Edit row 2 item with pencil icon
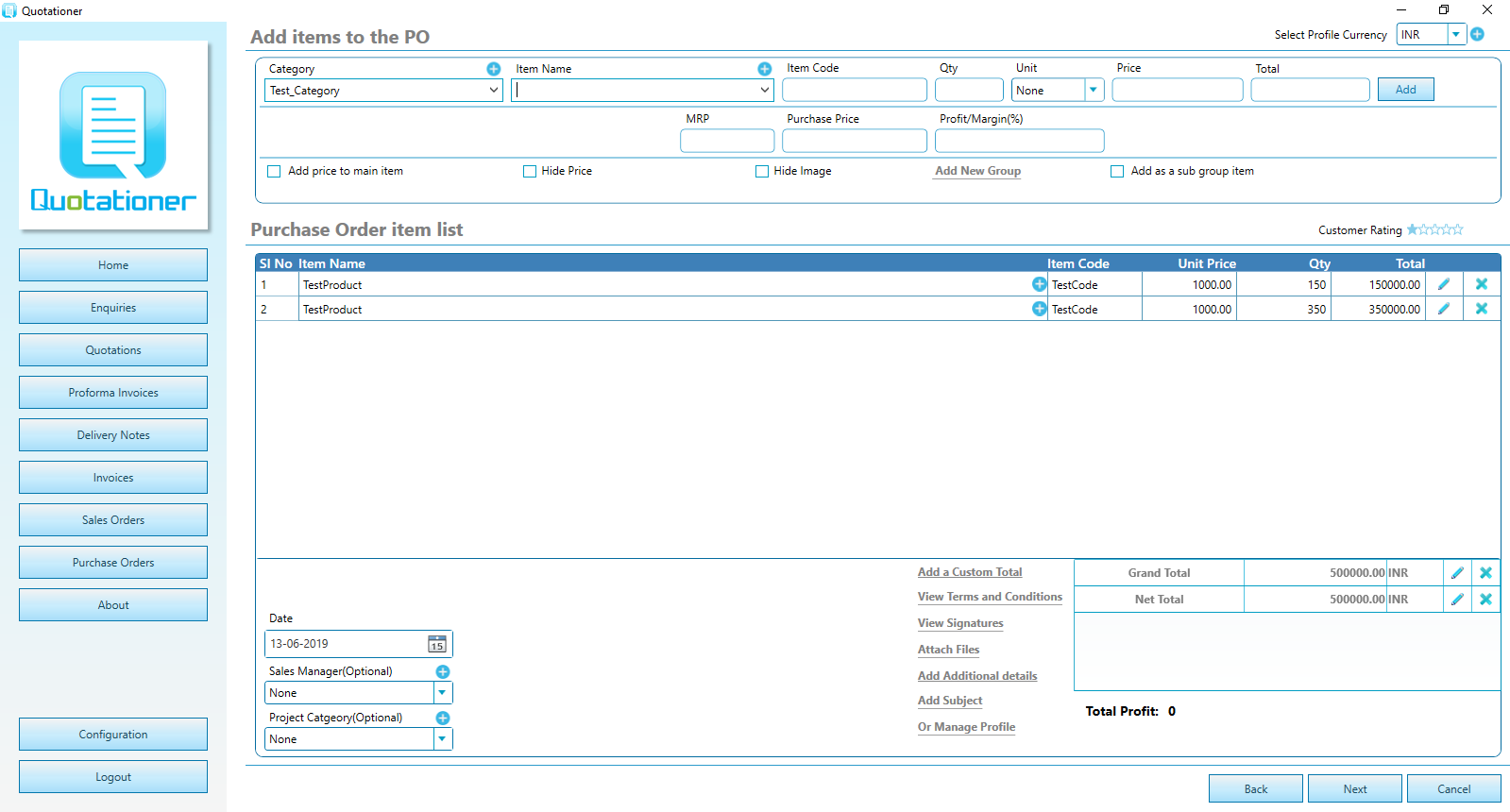 1444,309
